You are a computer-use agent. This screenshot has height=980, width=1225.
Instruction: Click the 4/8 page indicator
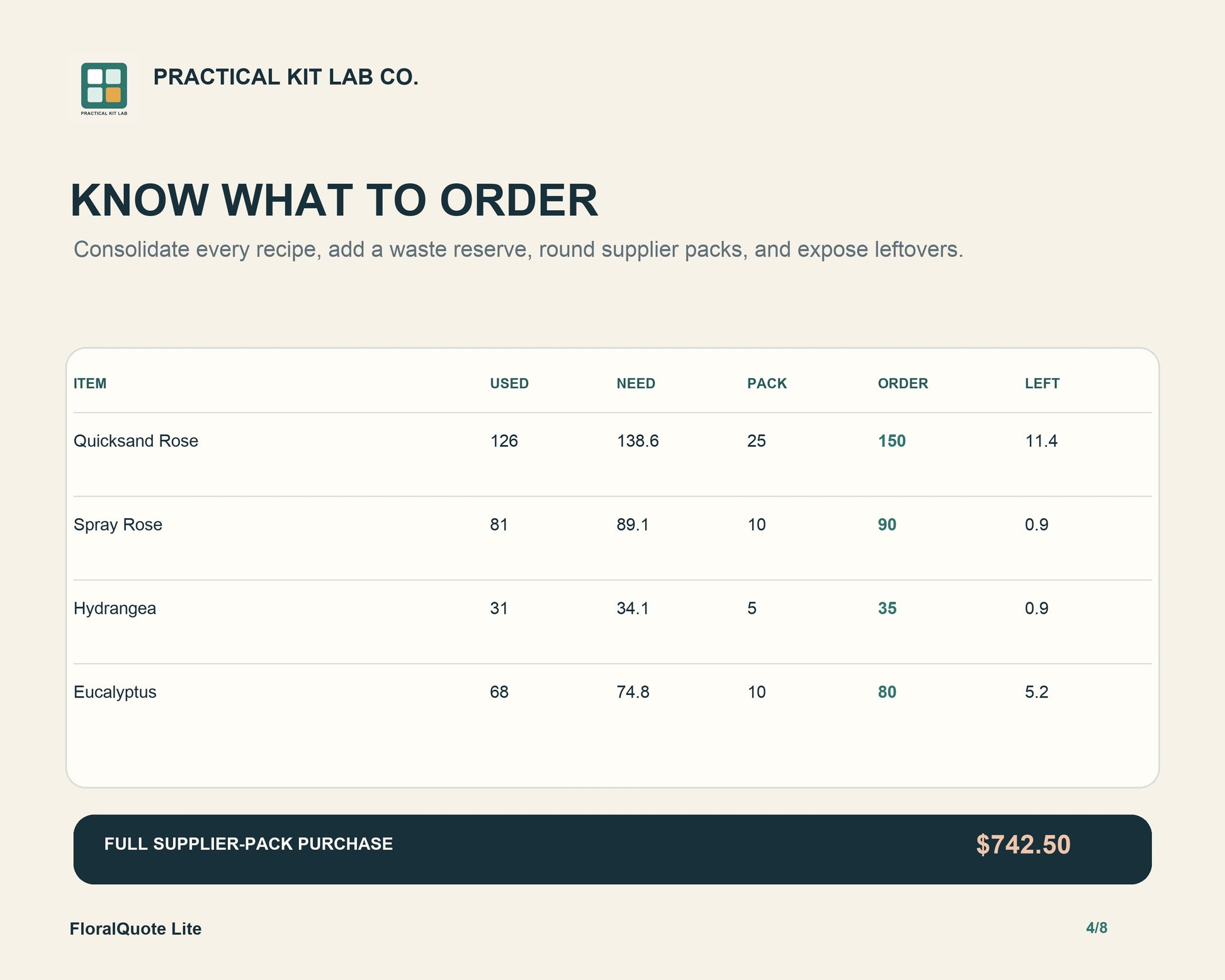[1097, 928]
